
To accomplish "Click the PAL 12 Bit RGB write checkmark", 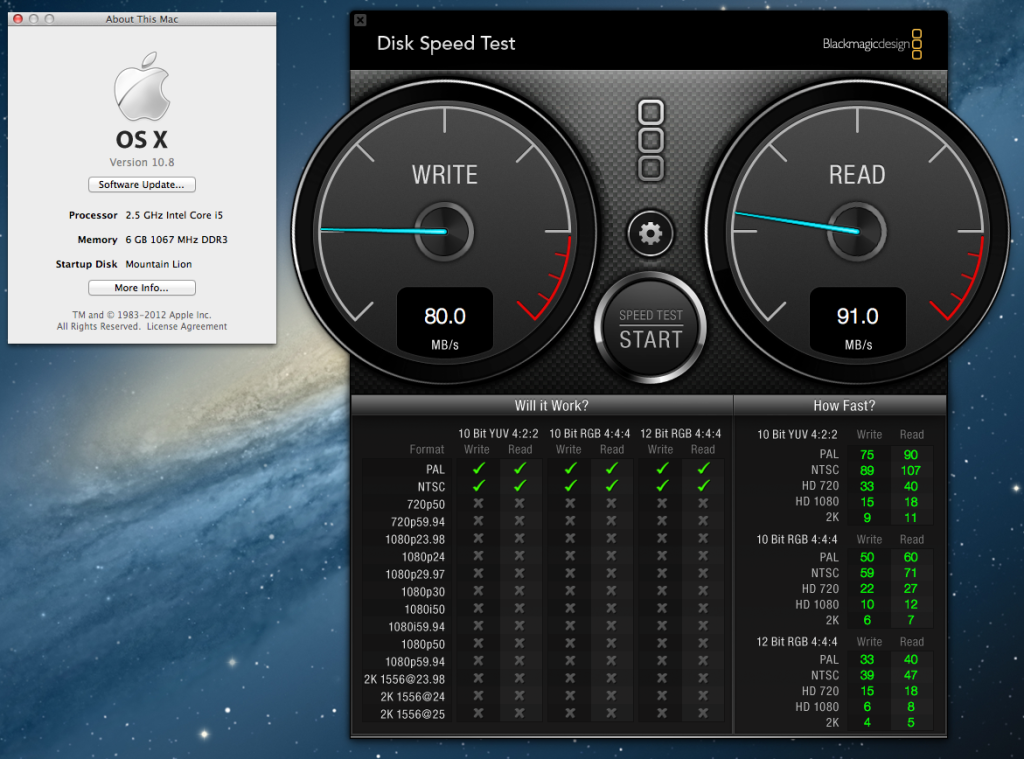I will tap(662, 468).
